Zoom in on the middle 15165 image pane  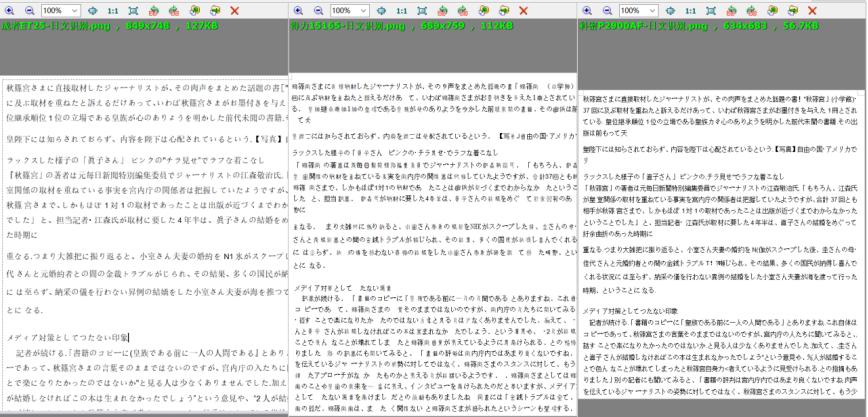click(298, 11)
